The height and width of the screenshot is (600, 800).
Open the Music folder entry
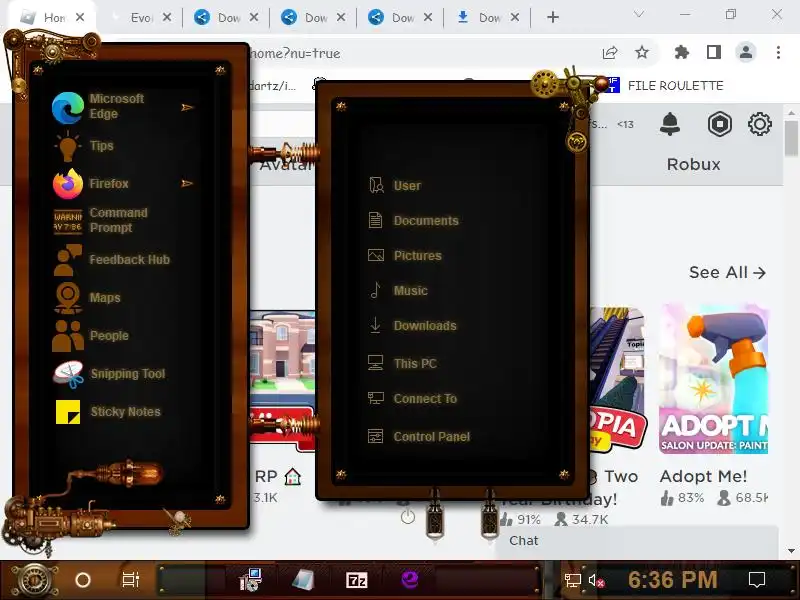coord(398,290)
